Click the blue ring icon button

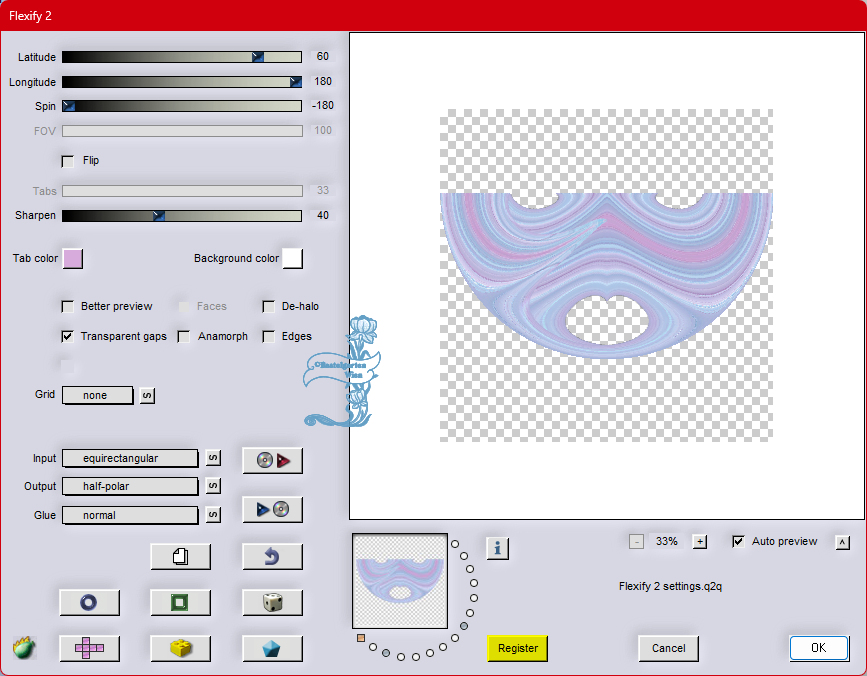(x=90, y=602)
